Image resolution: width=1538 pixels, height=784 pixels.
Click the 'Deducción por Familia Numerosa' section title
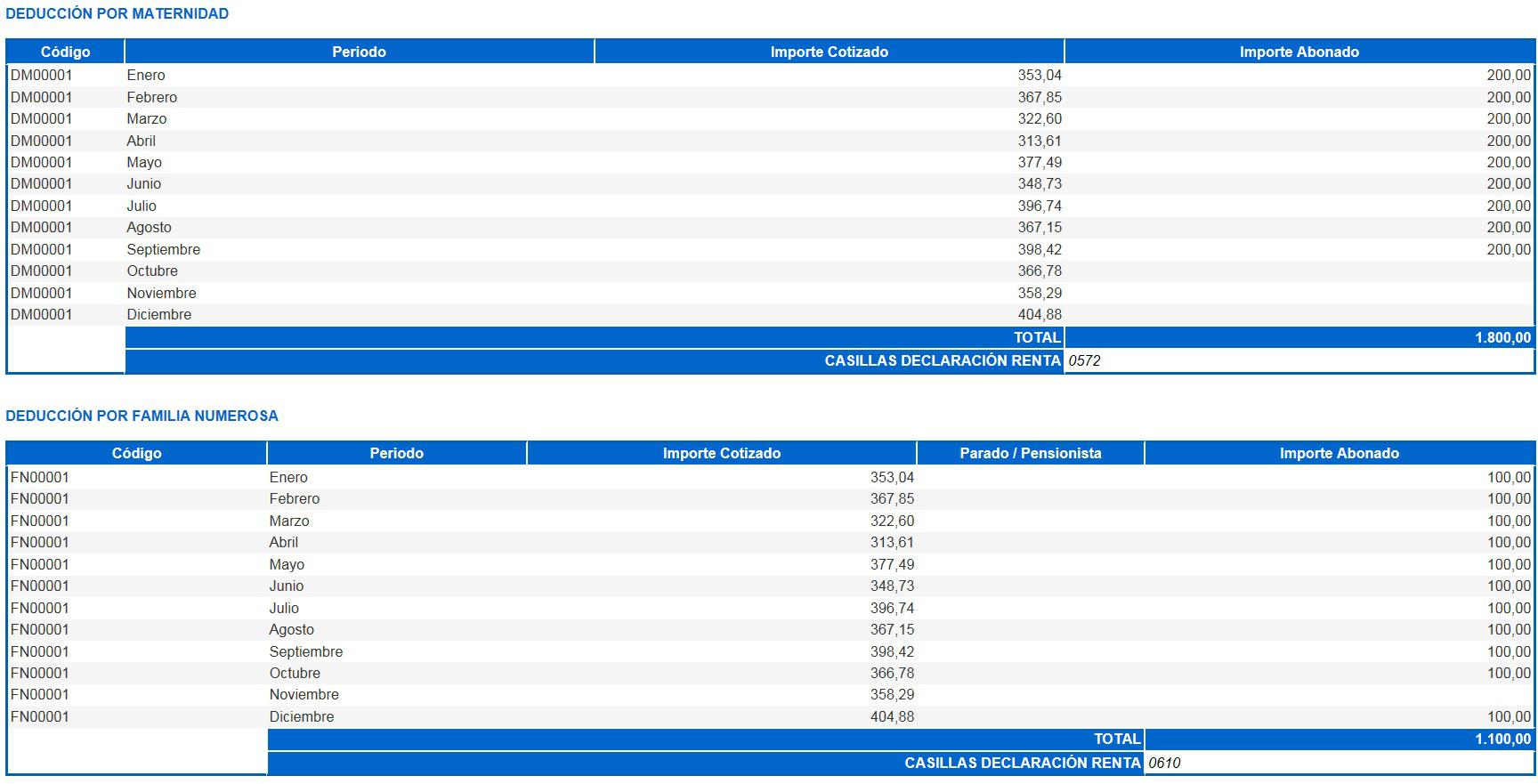pos(142,416)
